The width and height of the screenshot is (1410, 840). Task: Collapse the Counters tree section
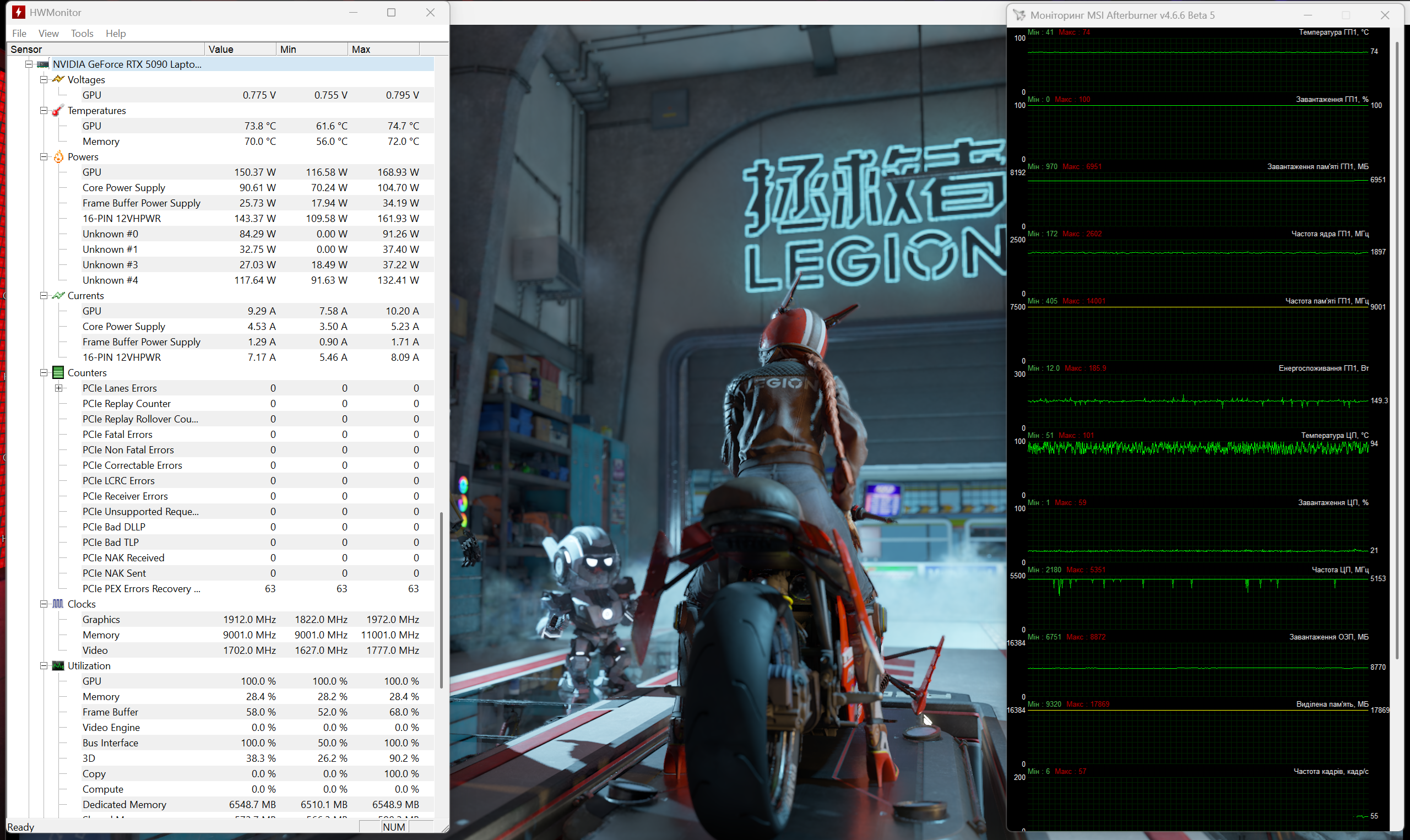[x=44, y=372]
